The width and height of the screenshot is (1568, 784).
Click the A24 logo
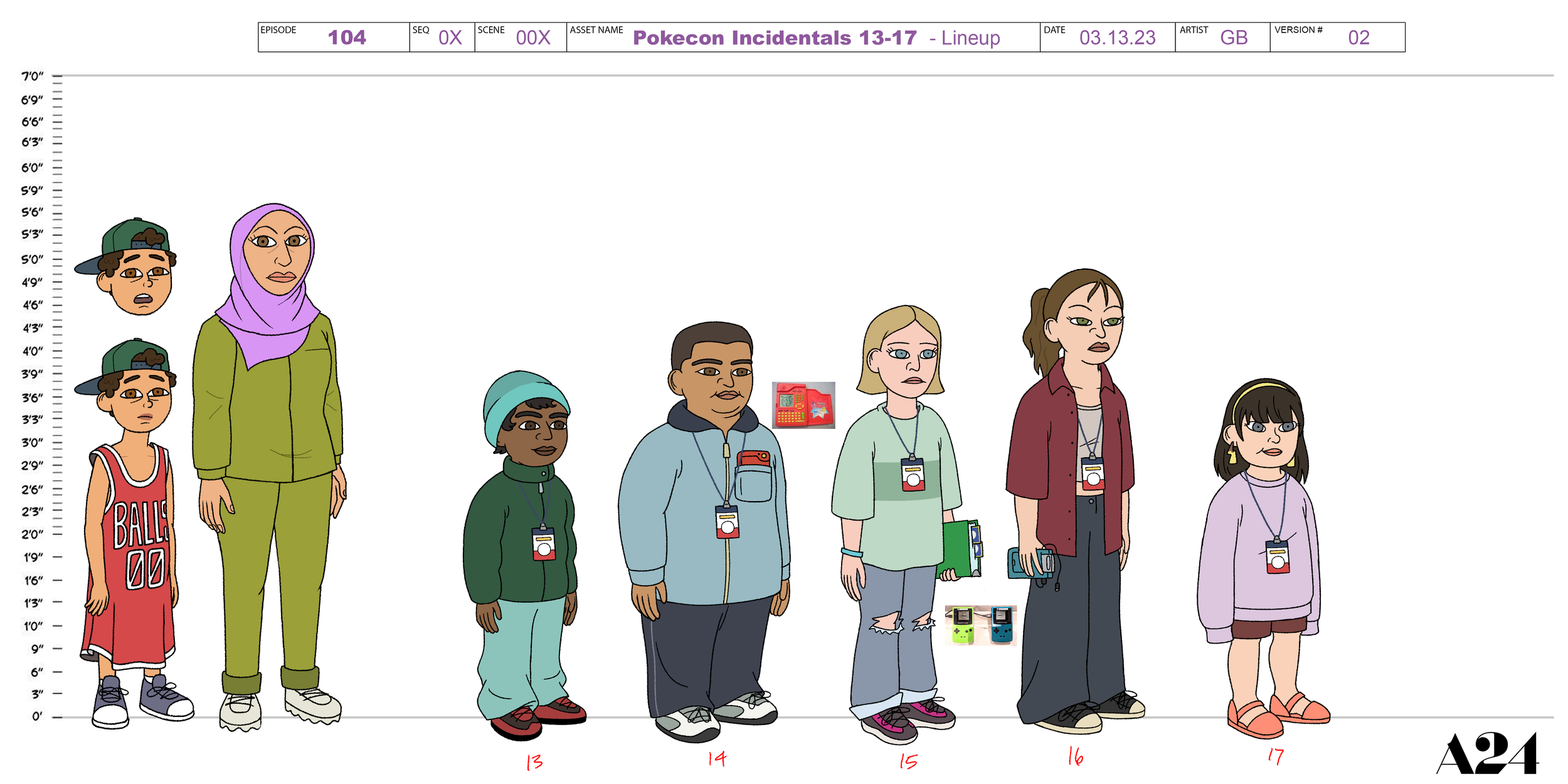pos(1486,754)
